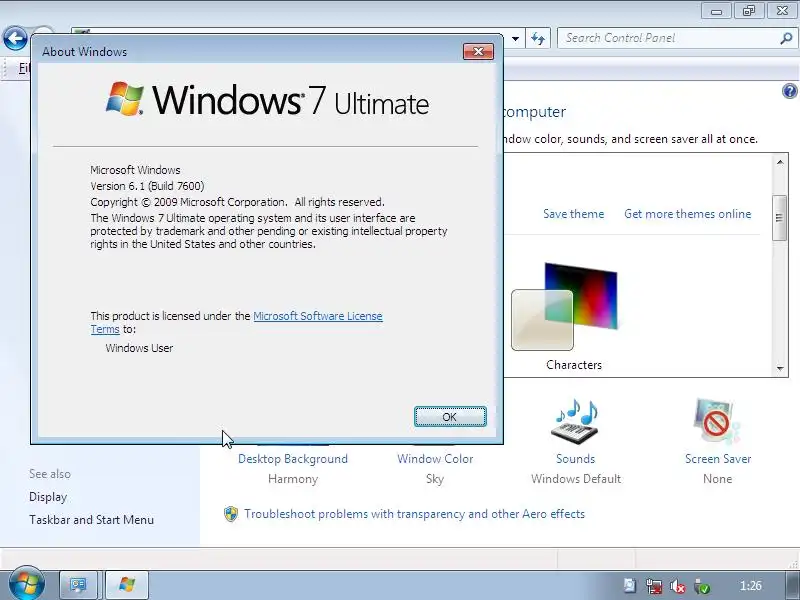This screenshot has width=800, height=600.
Task: Click the search magnifier icon
Action: (x=786, y=38)
